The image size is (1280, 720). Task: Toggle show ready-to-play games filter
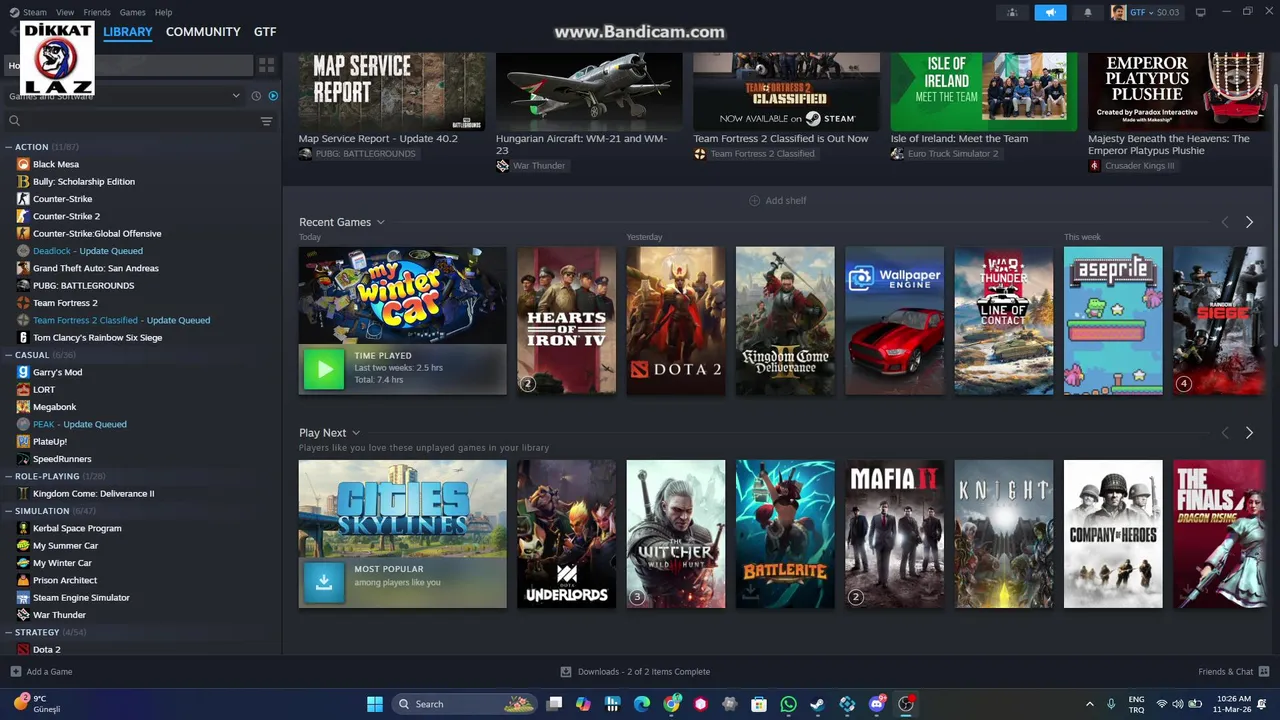click(x=273, y=96)
